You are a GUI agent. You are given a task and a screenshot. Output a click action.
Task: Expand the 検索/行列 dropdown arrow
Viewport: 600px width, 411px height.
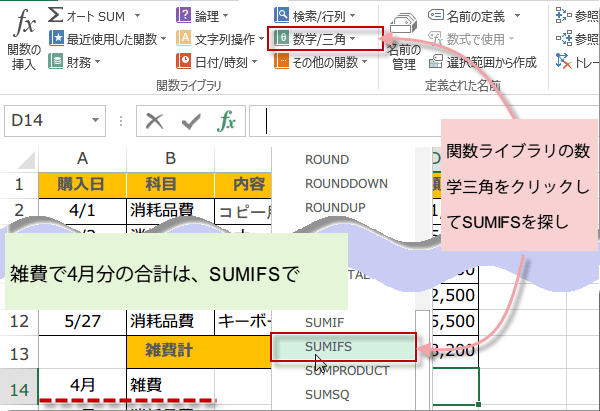352,16
